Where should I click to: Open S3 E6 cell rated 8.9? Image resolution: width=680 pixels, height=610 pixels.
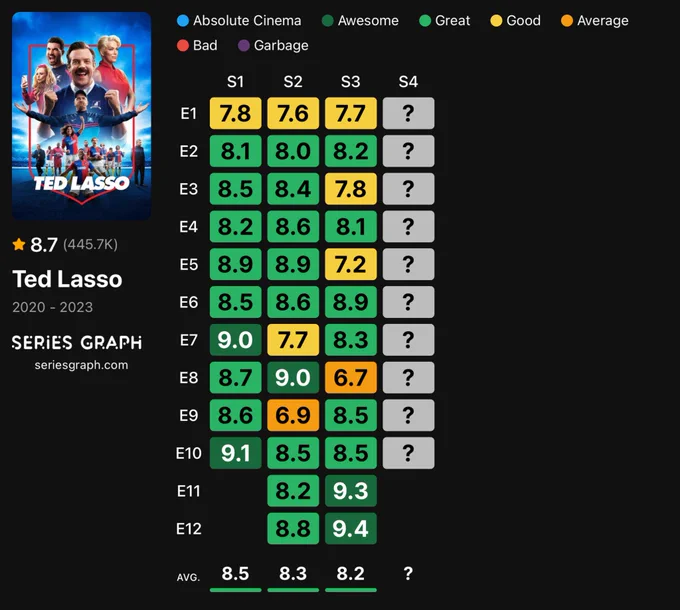[x=351, y=302]
